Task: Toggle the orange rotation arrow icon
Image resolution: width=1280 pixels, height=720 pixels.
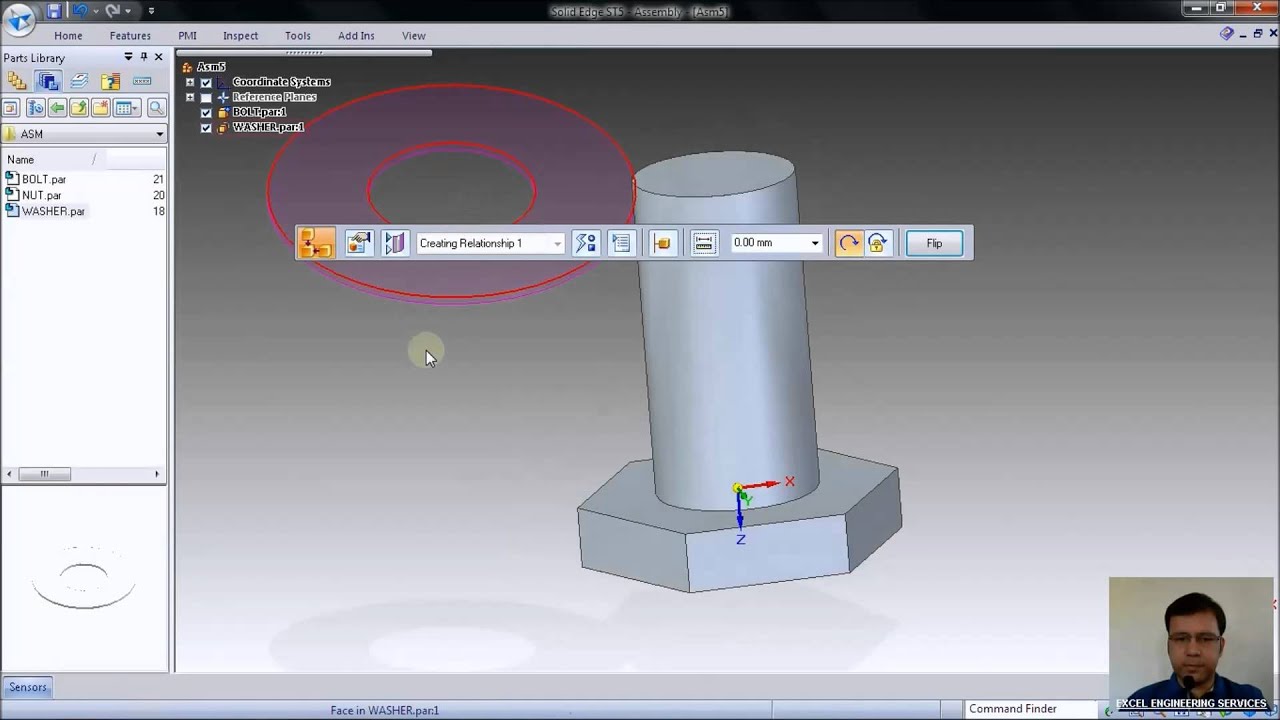Action: click(x=848, y=243)
